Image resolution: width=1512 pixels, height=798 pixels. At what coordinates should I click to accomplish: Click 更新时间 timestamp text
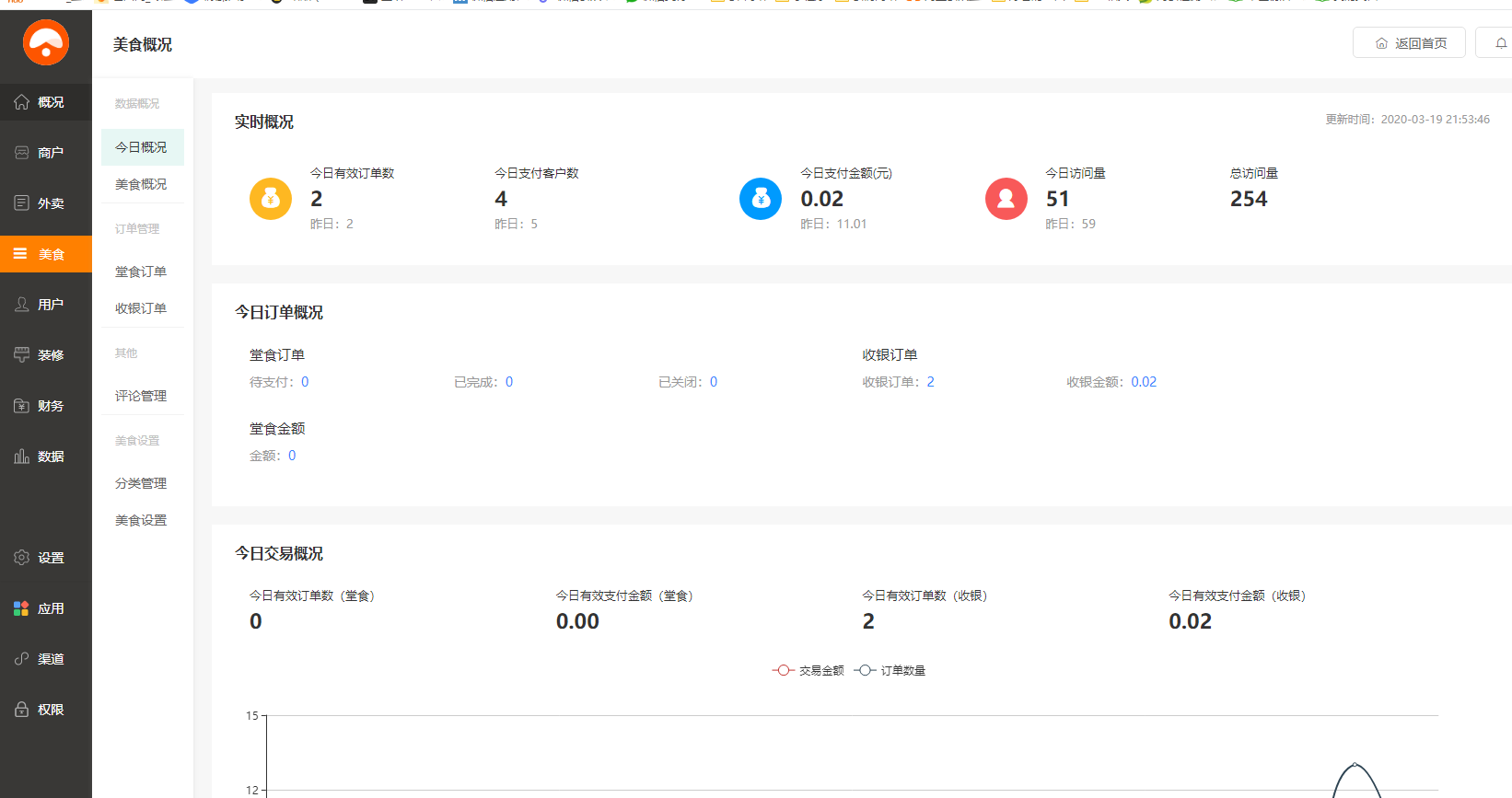point(1408,120)
